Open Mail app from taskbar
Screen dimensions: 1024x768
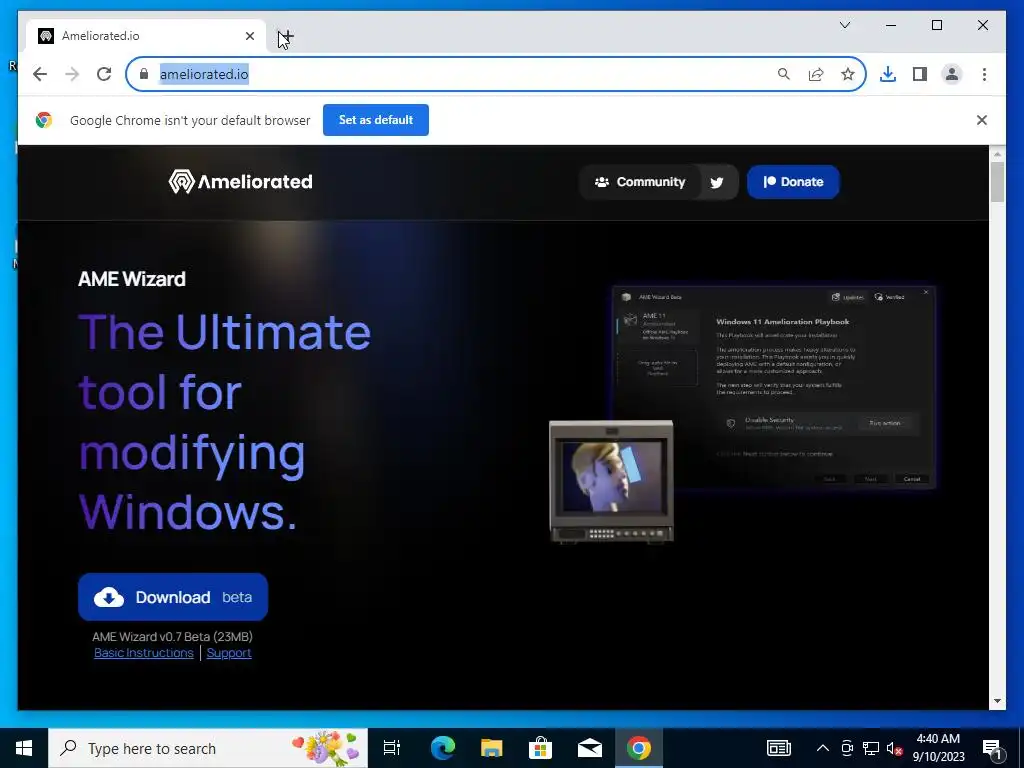tap(590, 748)
